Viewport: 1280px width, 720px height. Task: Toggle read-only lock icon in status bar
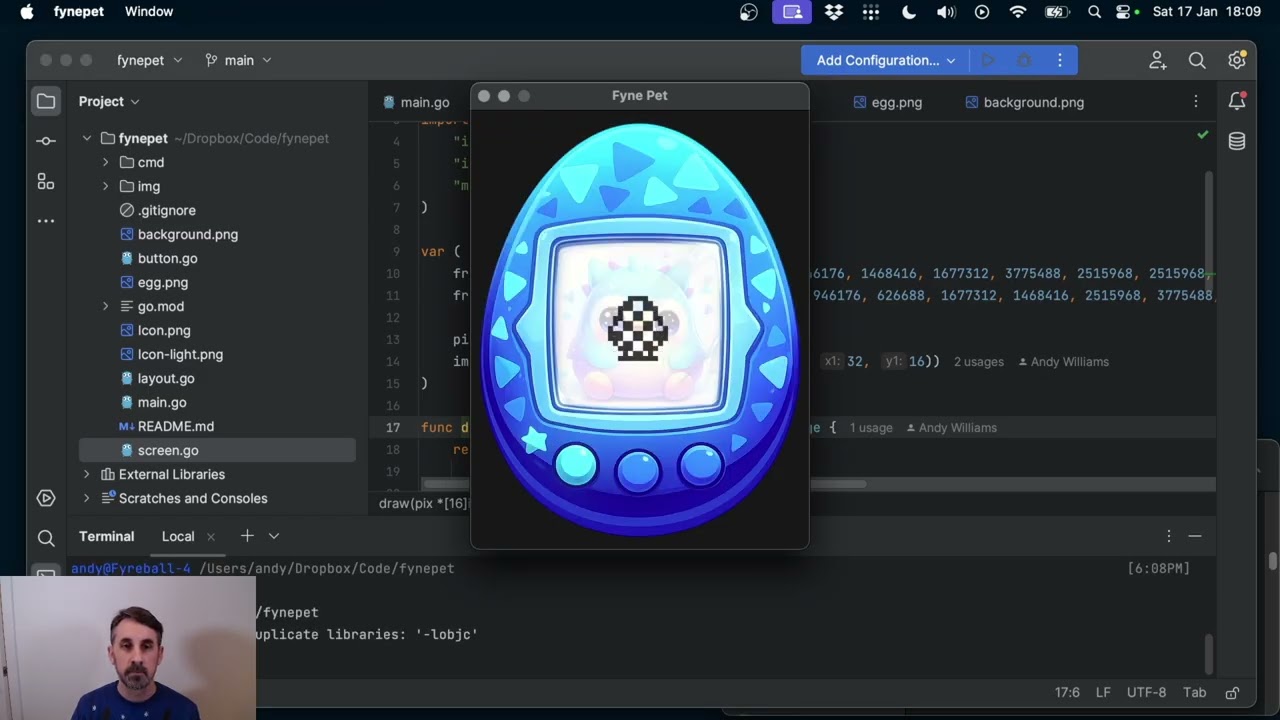(1233, 692)
